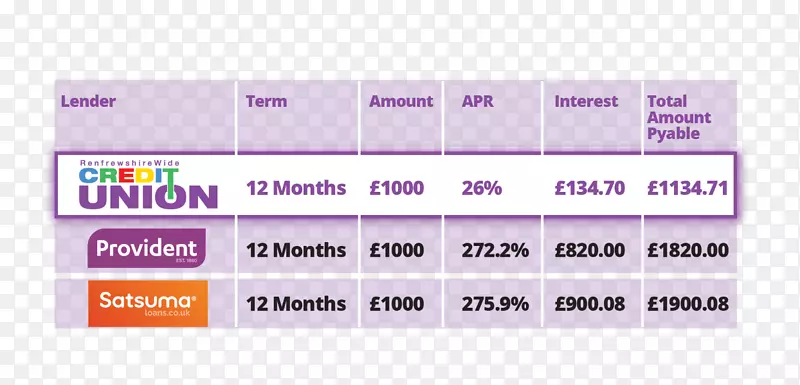This screenshot has height=385, width=800.
Task: Click the Credit Union 12 Months term
Action: (296, 188)
